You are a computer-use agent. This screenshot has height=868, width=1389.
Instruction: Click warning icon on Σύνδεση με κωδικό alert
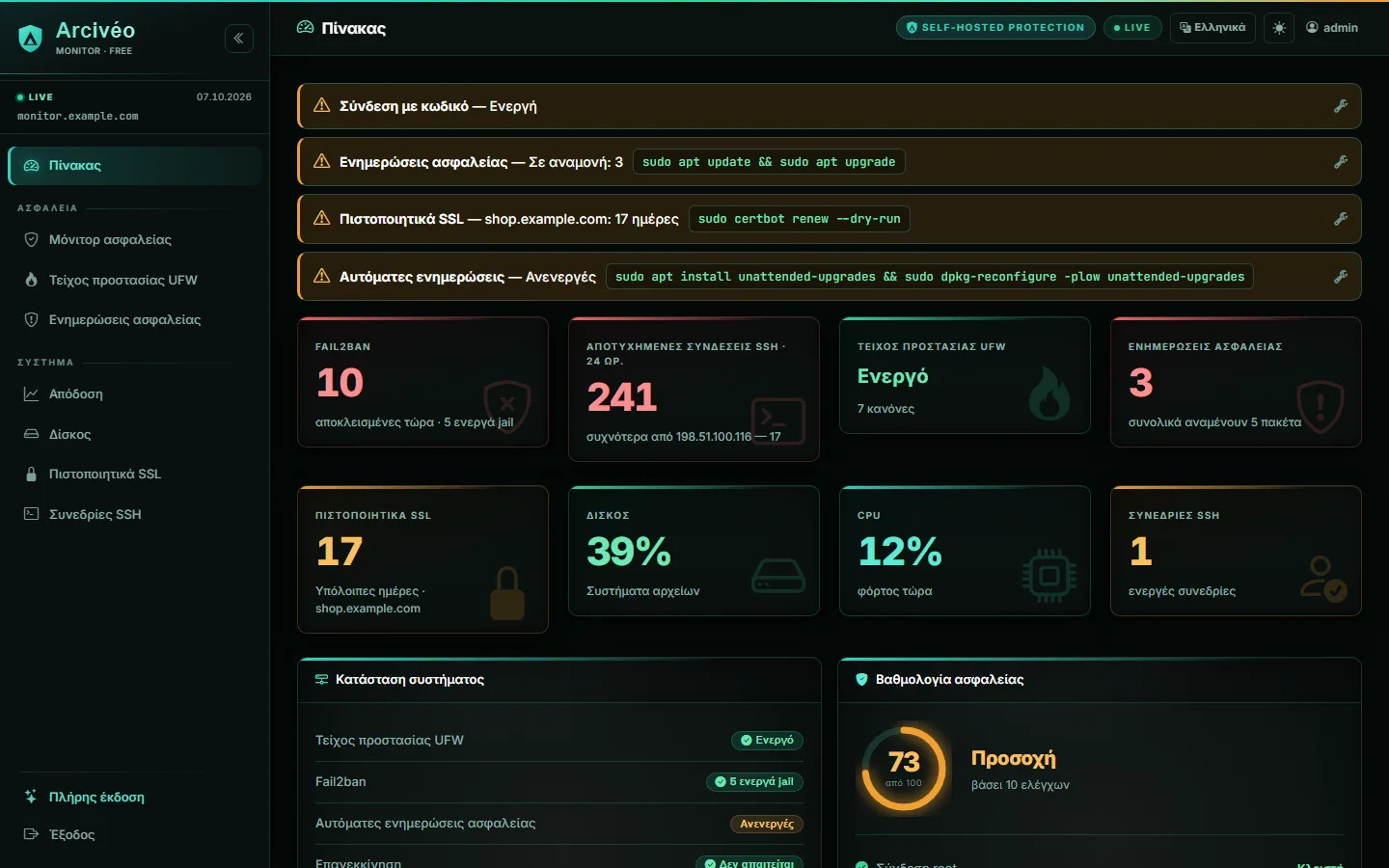[x=322, y=106]
